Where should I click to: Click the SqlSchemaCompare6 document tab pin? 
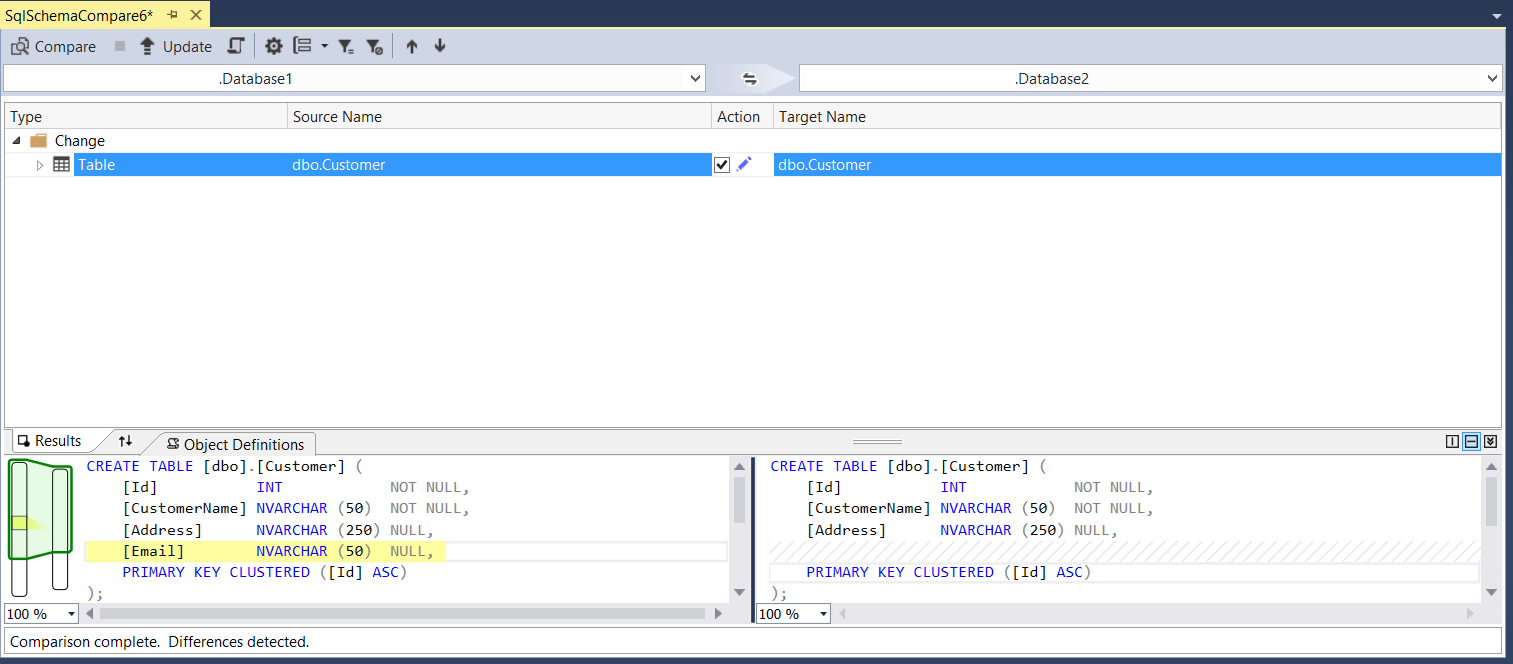coord(172,15)
